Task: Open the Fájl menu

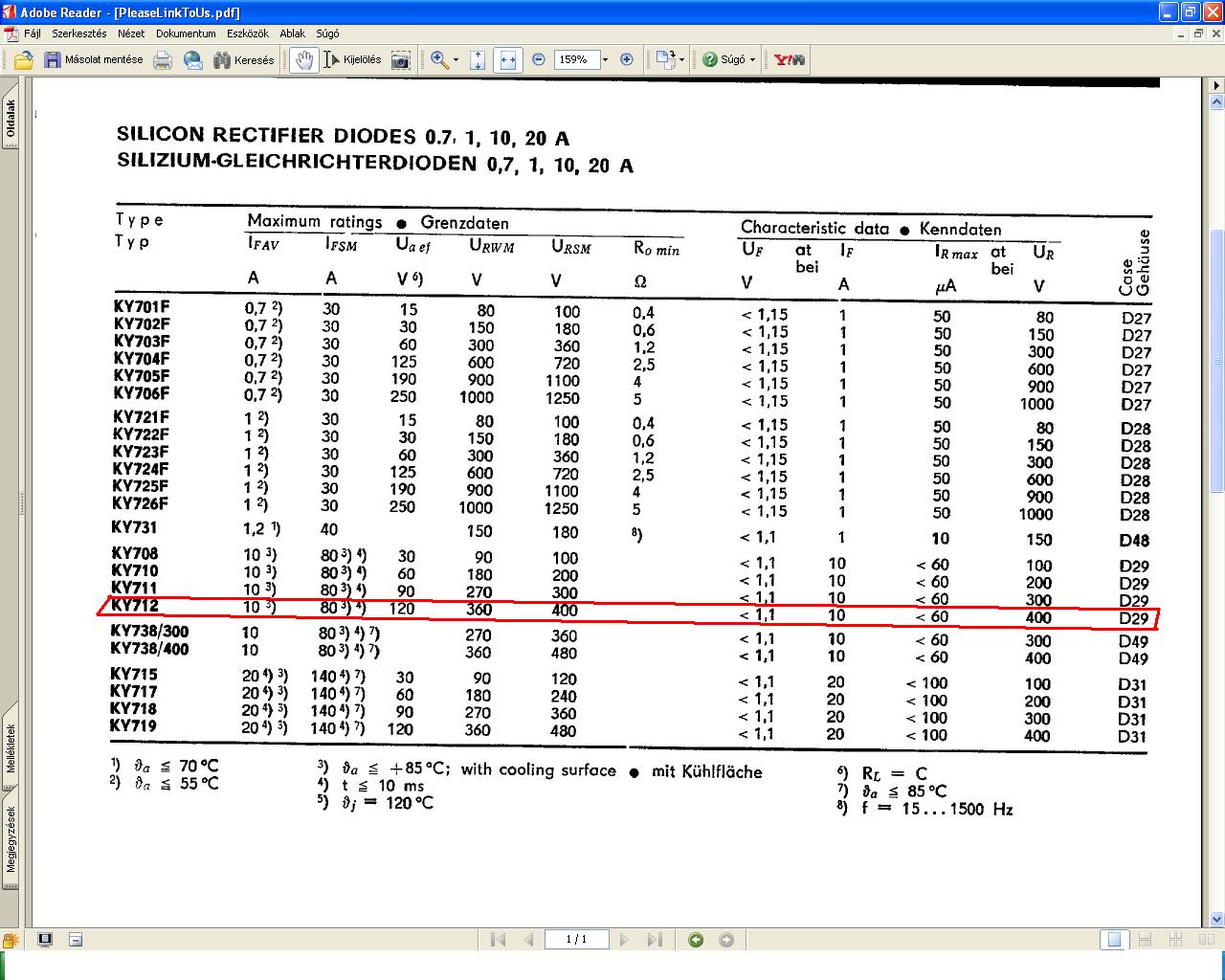Action: 32,33
